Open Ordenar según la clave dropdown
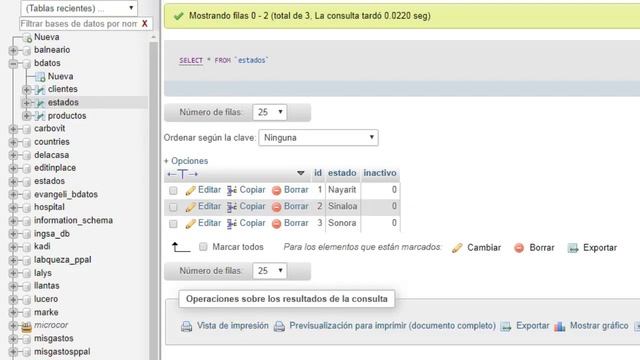Image resolution: width=640 pixels, height=360 pixels. [x=318, y=138]
